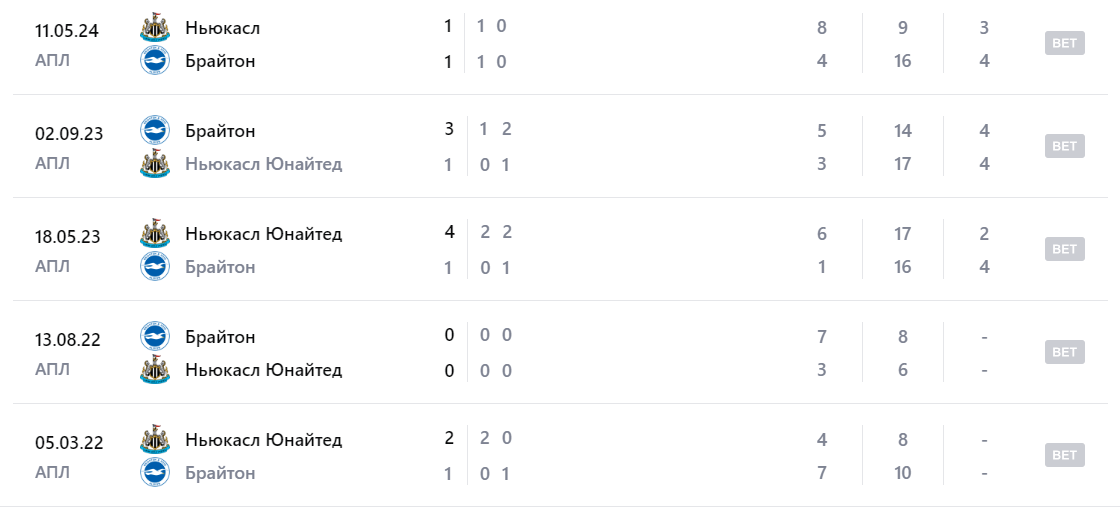Click Newcastle crest in 11.05.24 match

tap(154, 28)
